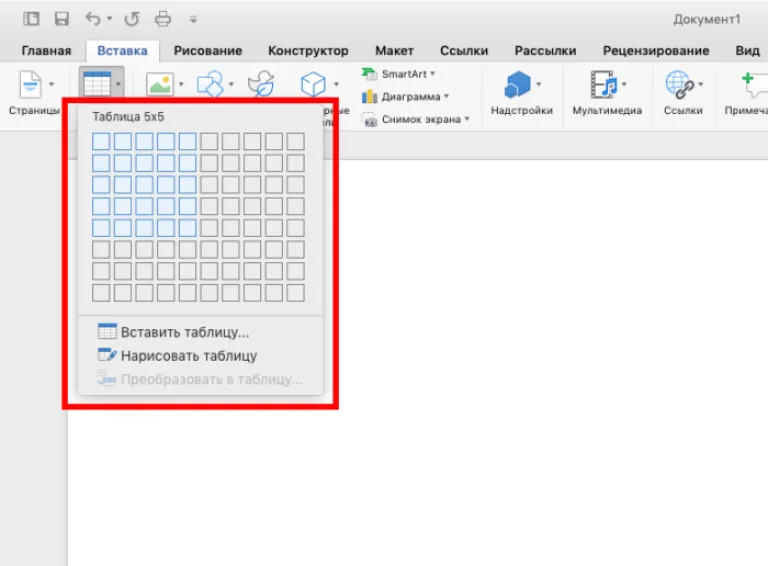Expand the Надстройки dropdown arrow
The height and width of the screenshot is (566, 768).
539,84
